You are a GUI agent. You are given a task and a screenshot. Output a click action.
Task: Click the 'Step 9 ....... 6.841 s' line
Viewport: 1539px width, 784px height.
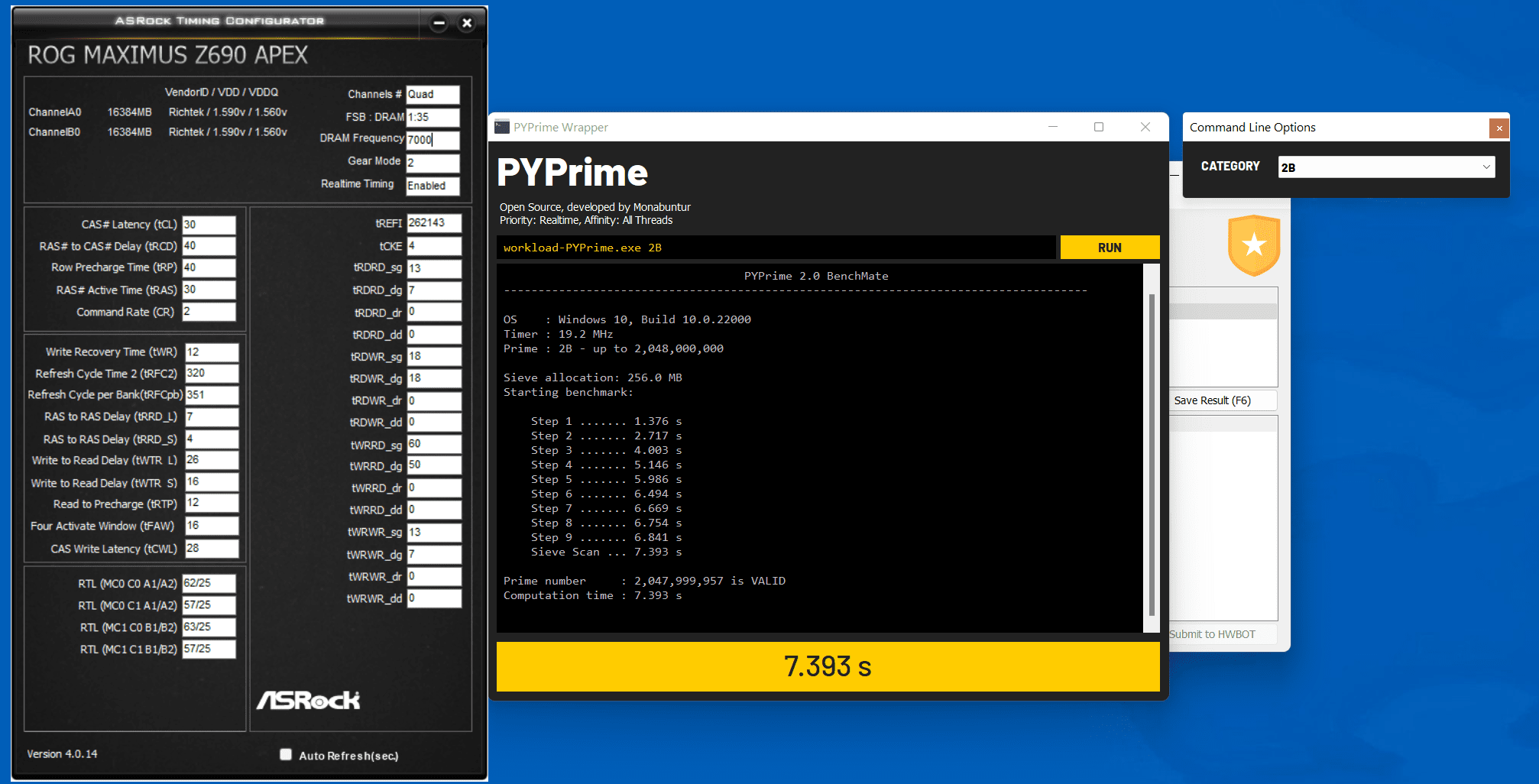pyautogui.click(x=607, y=537)
